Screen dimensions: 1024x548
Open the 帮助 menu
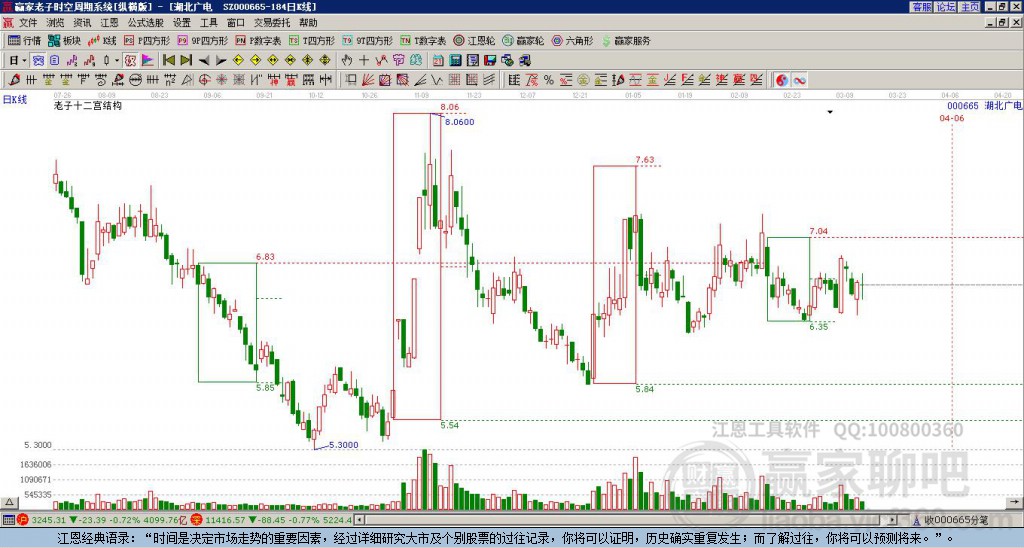tap(308, 23)
